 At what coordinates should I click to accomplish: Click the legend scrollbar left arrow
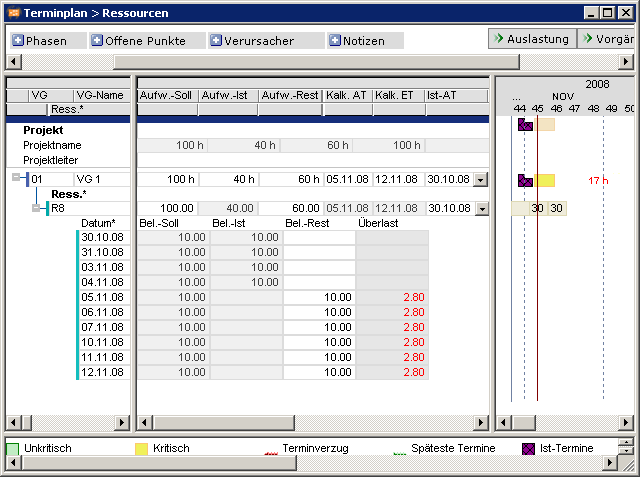pos(13,463)
